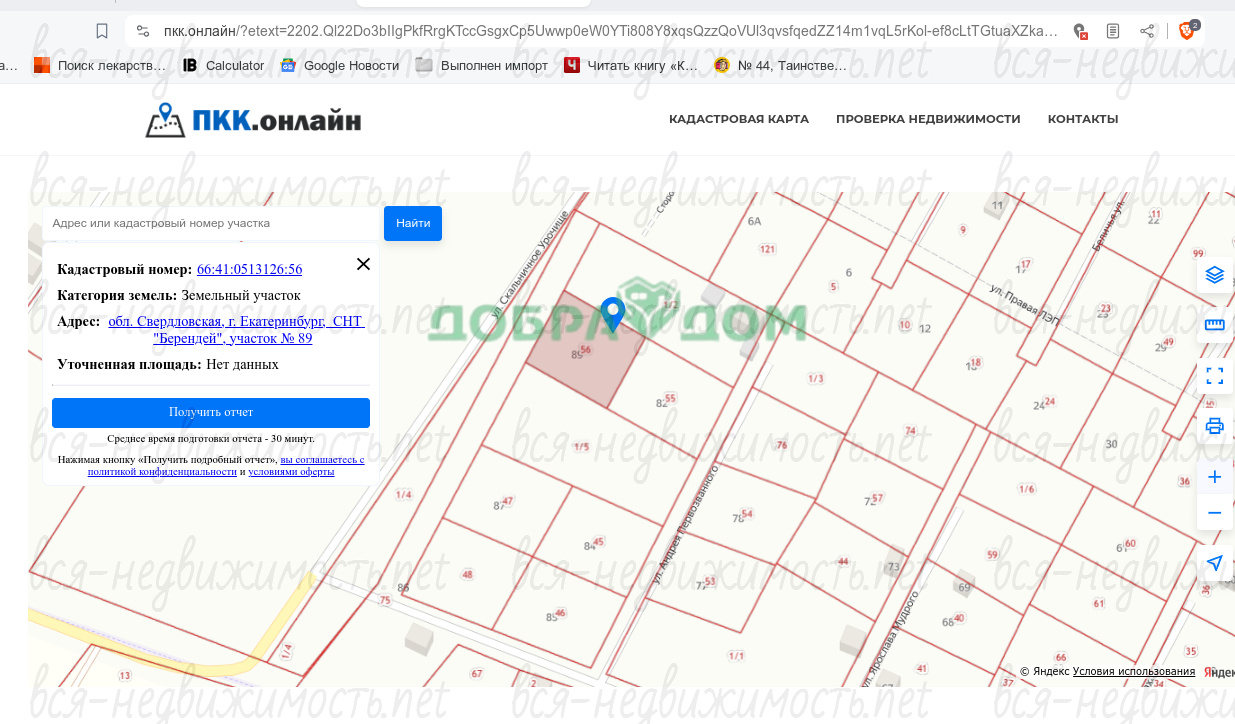Open Проверка недвижимости menu item
Screen dimensions: 1235x724
pos(928,119)
